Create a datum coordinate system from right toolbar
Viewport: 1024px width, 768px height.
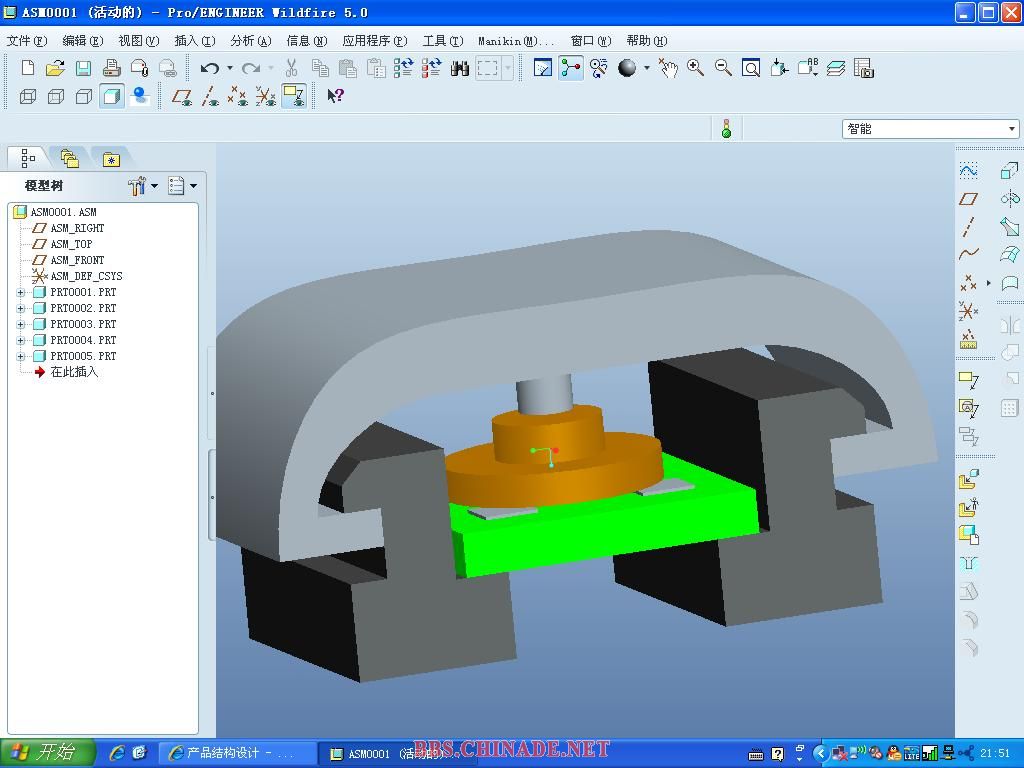point(968,311)
